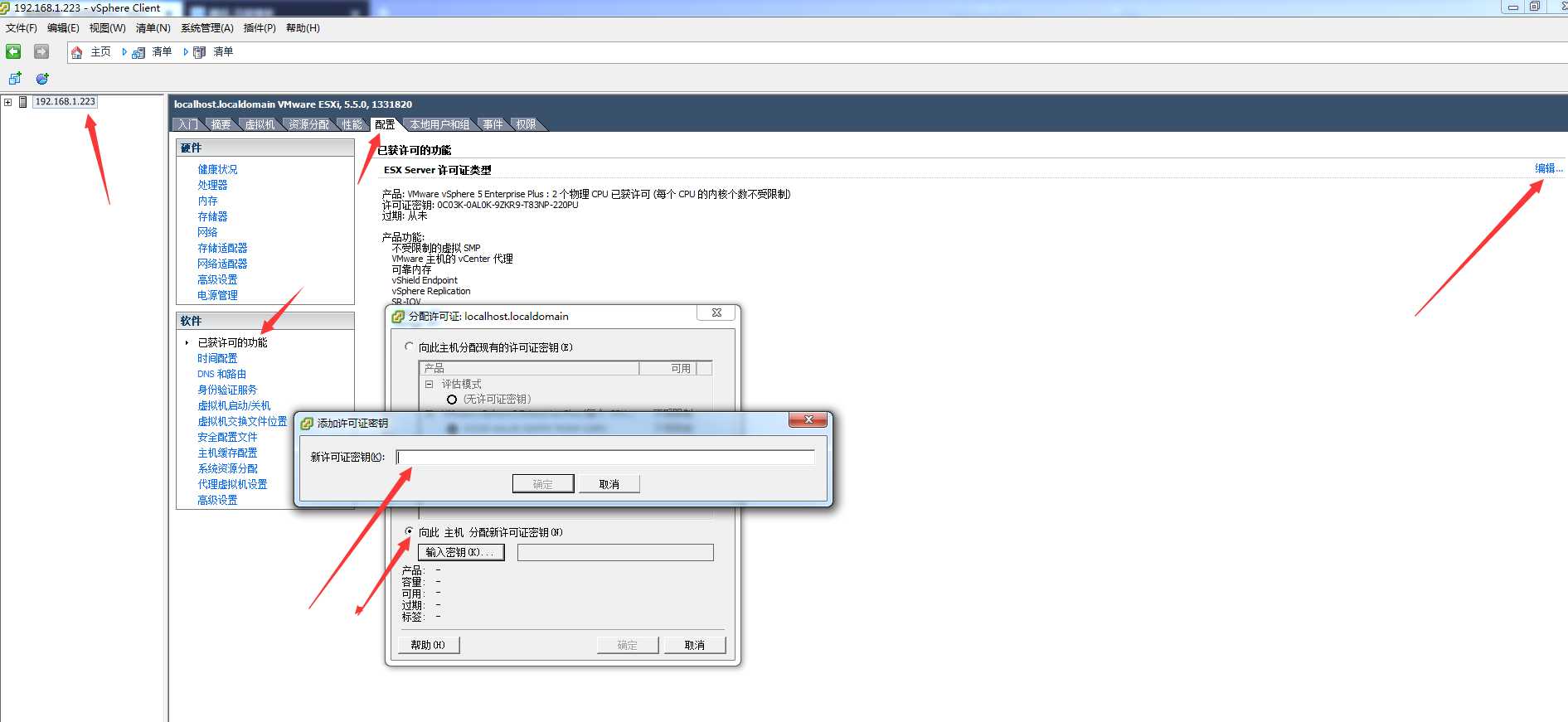Screen dimensions: 1568x722
Task: Click the 新许可证密钥 input field
Action: 605,457
